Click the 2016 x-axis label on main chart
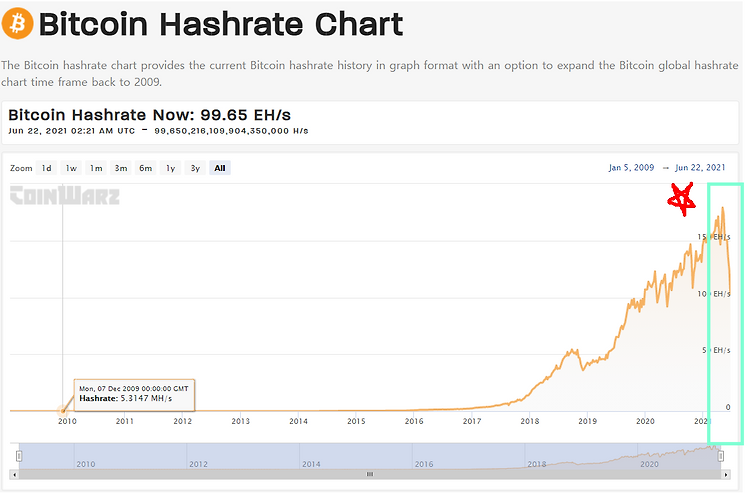Screen dimensions: 750x493 click(414, 421)
